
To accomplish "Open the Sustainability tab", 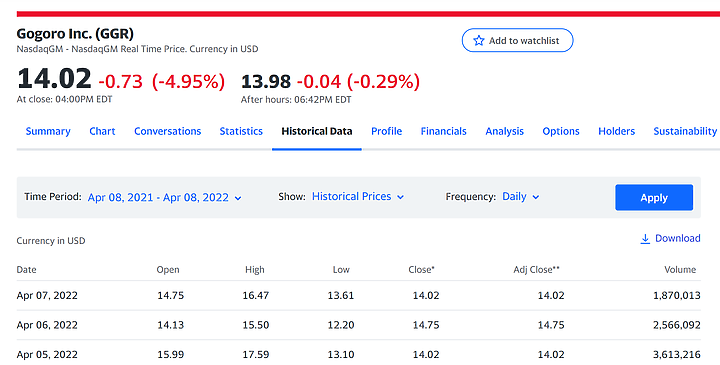I will (x=685, y=131).
